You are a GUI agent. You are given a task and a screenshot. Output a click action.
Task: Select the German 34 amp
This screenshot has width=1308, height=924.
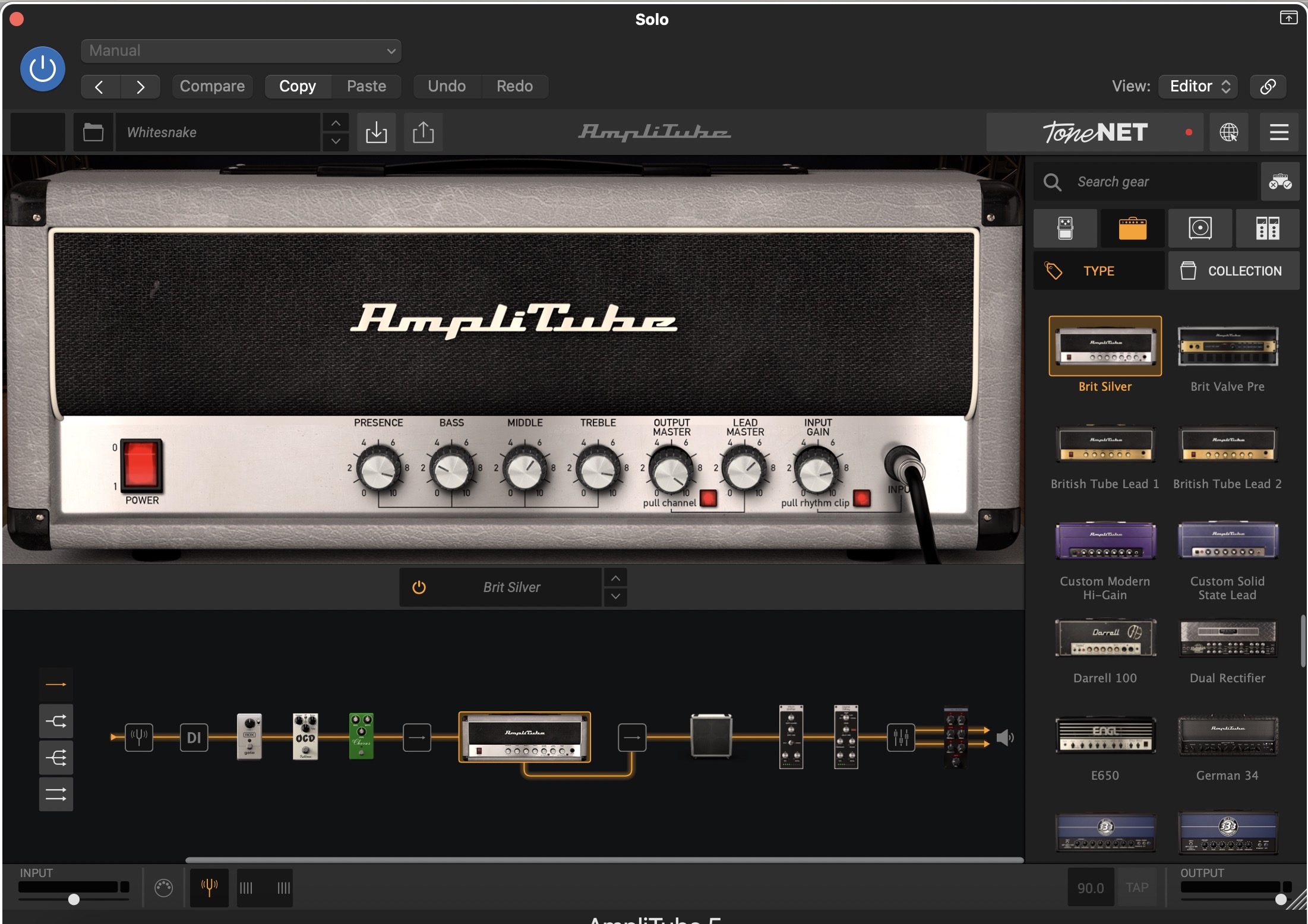(x=1227, y=735)
